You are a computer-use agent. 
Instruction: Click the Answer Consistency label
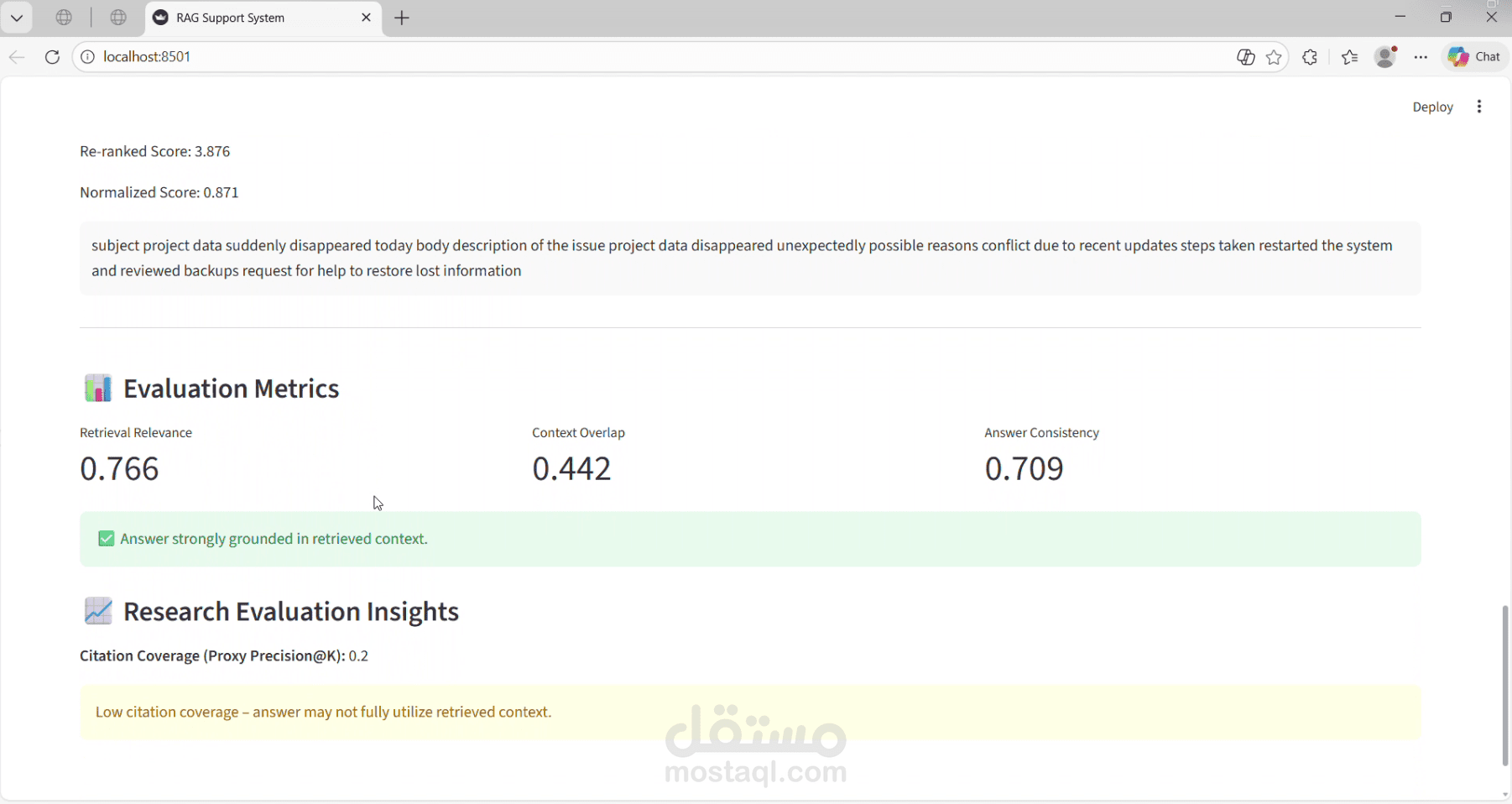[1041, 433]
